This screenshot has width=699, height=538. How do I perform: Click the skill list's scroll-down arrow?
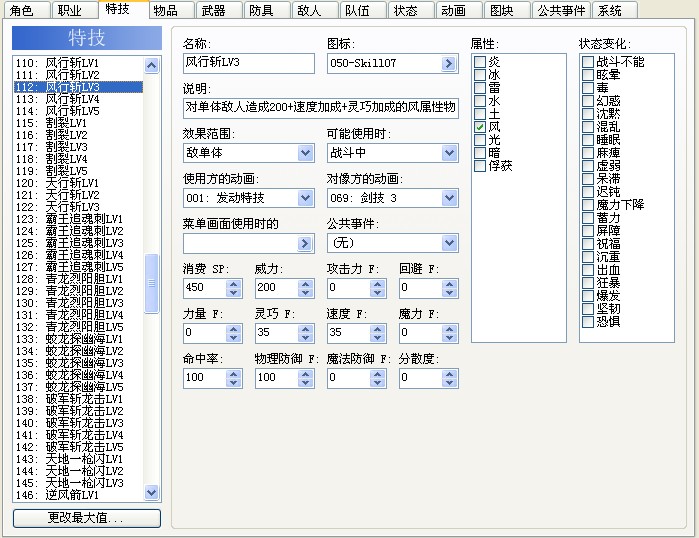point(152,493)
